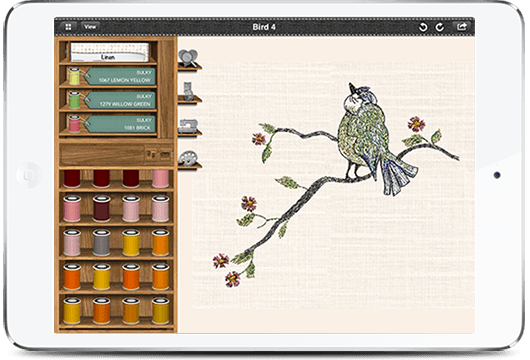This screenshot has height=360, width=530.
Task: Select the Willow Green thread spool
Action: pos(74,100)
